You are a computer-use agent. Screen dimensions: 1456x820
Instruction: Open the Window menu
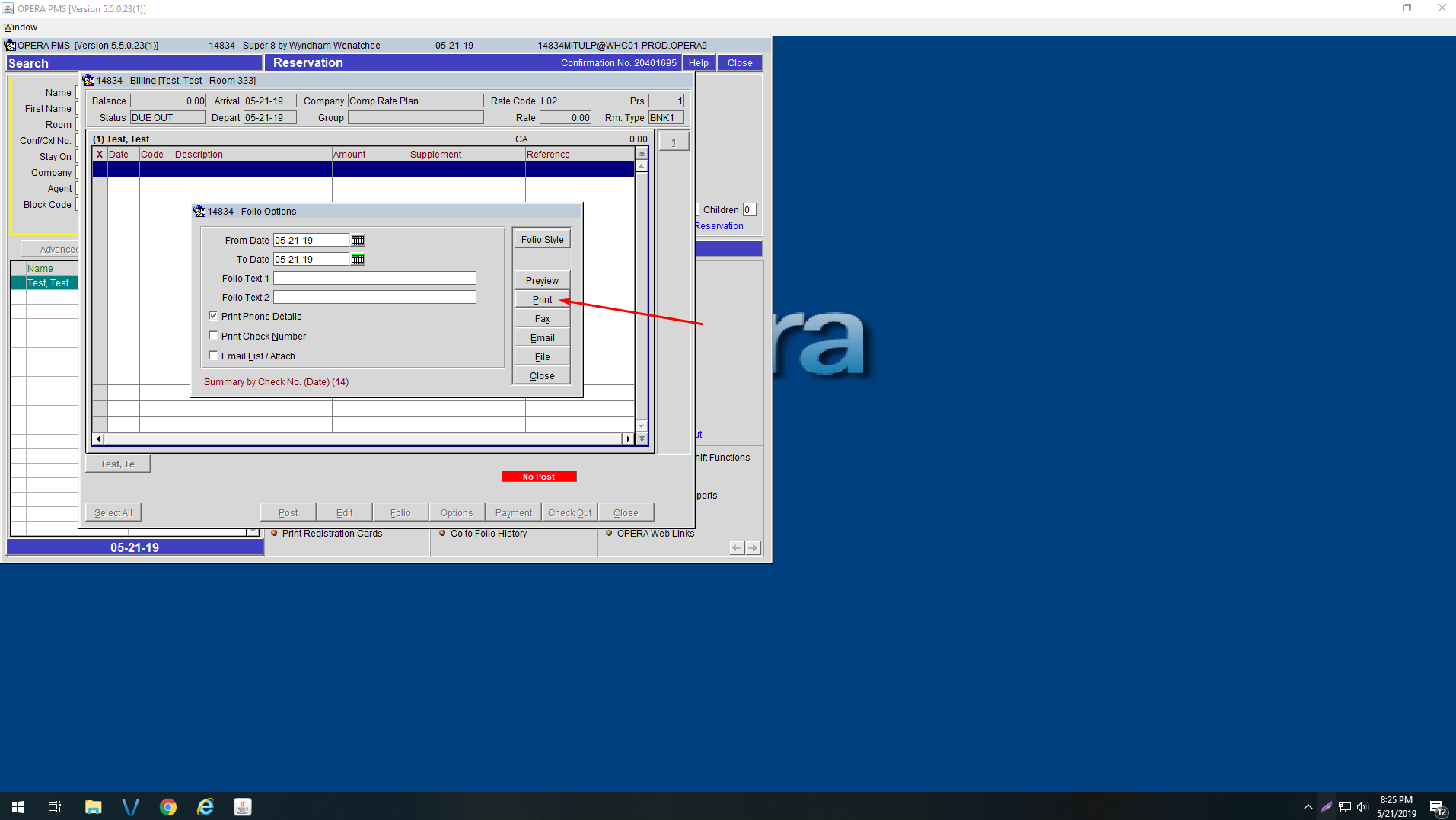[x=19, y=27]
